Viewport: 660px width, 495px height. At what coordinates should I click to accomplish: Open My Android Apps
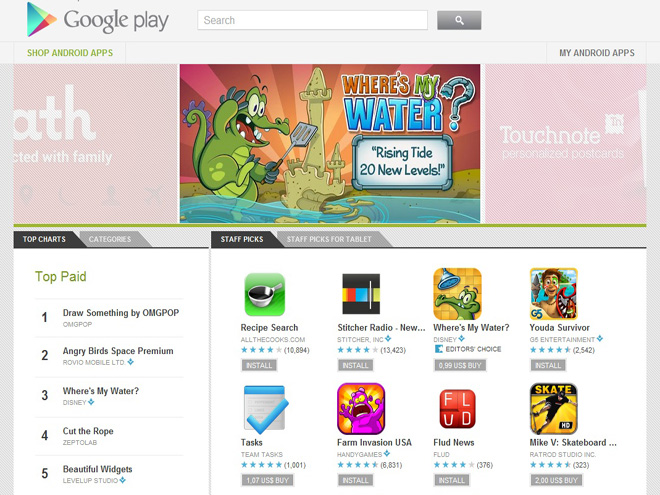coord(596,53)
